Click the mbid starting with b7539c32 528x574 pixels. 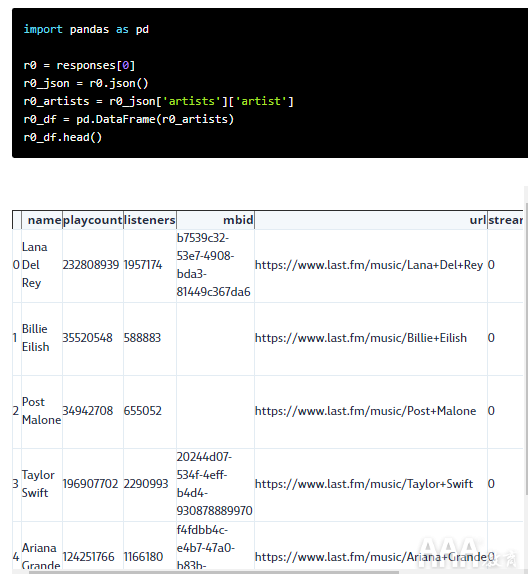[x=213, y=265]
